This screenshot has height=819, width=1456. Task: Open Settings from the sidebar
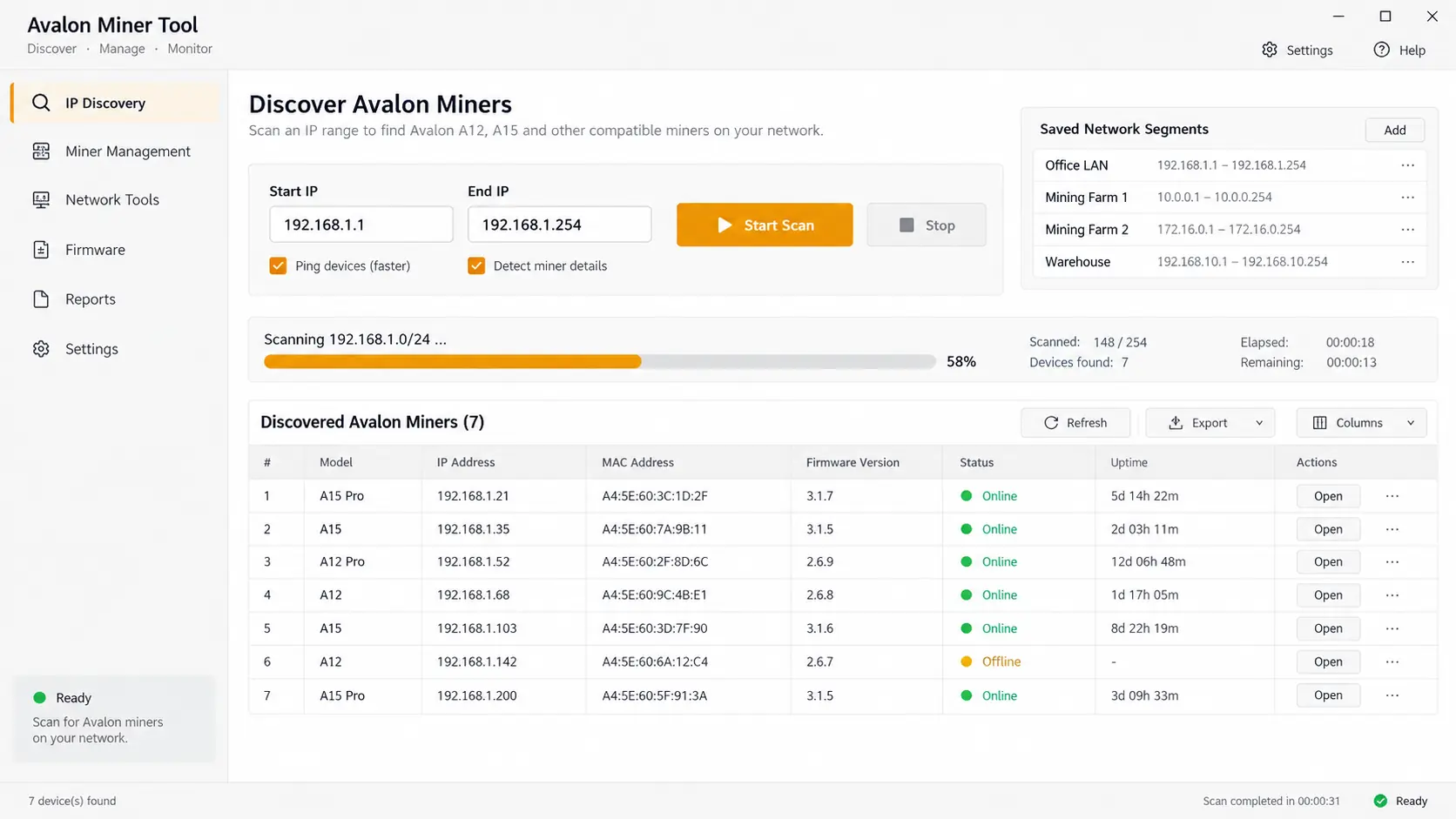115,349
